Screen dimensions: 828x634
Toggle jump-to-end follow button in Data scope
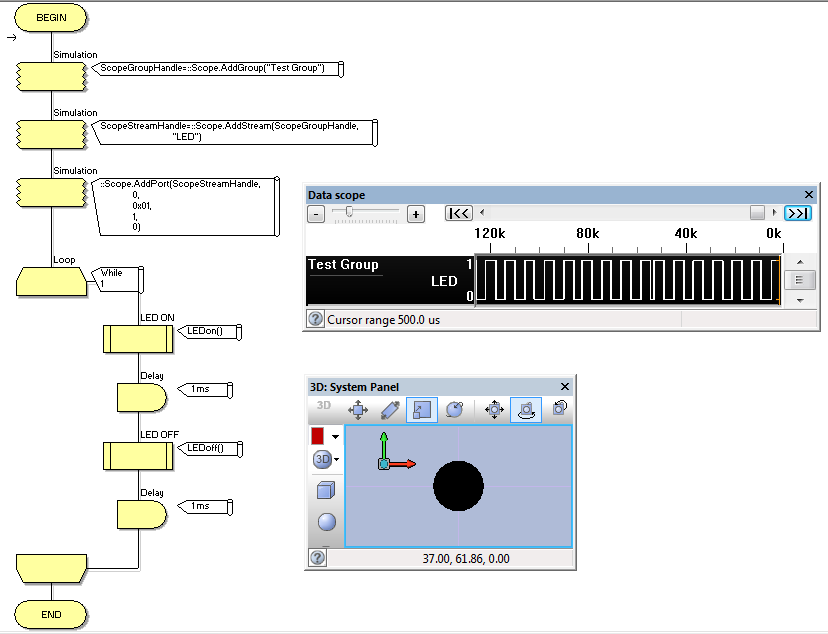point(798,213)
